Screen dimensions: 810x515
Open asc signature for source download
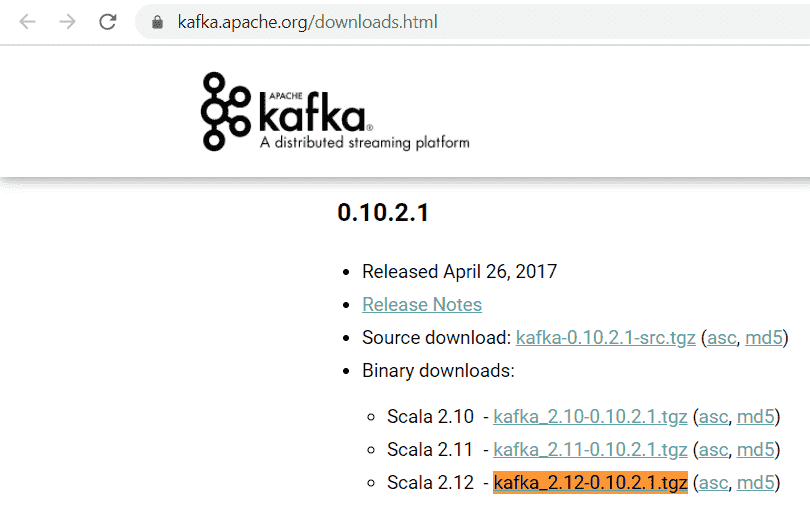click(722, 338)
